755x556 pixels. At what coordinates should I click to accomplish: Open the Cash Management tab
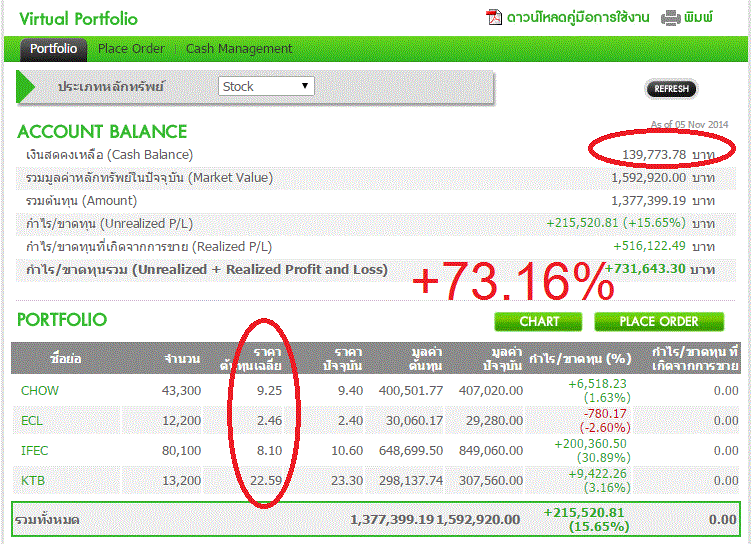[239, 49]
